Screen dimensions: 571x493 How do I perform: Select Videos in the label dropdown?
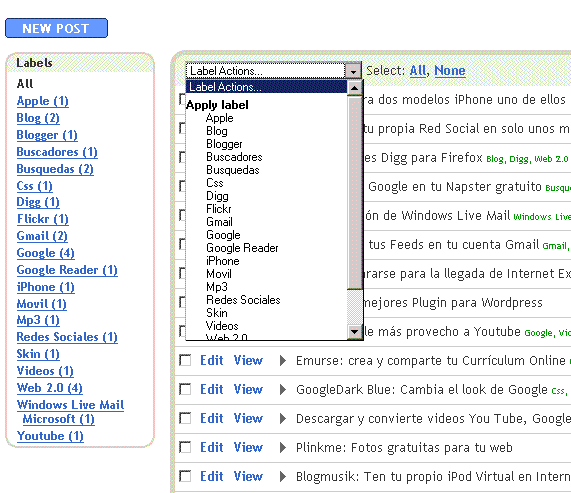[222, 326]
